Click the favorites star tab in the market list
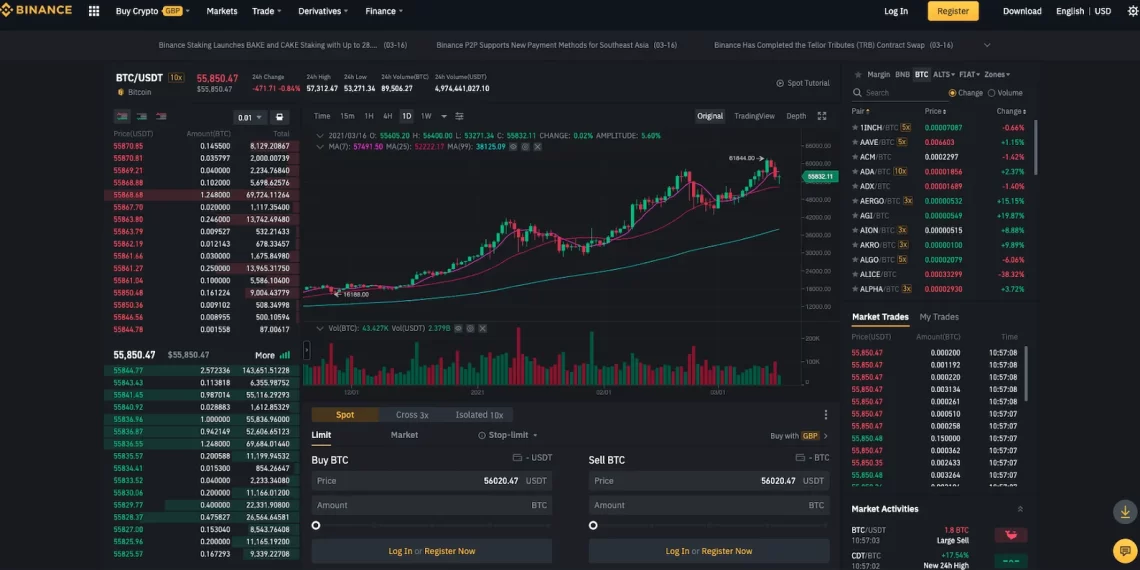The height and width of the screenshot is (570, 1140). click(858, 74)
